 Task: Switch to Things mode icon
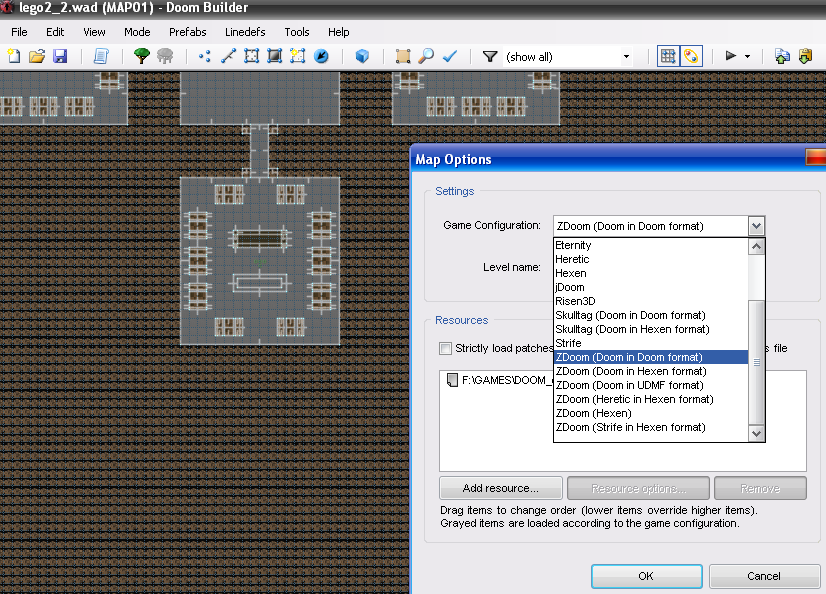click(321, 56)
